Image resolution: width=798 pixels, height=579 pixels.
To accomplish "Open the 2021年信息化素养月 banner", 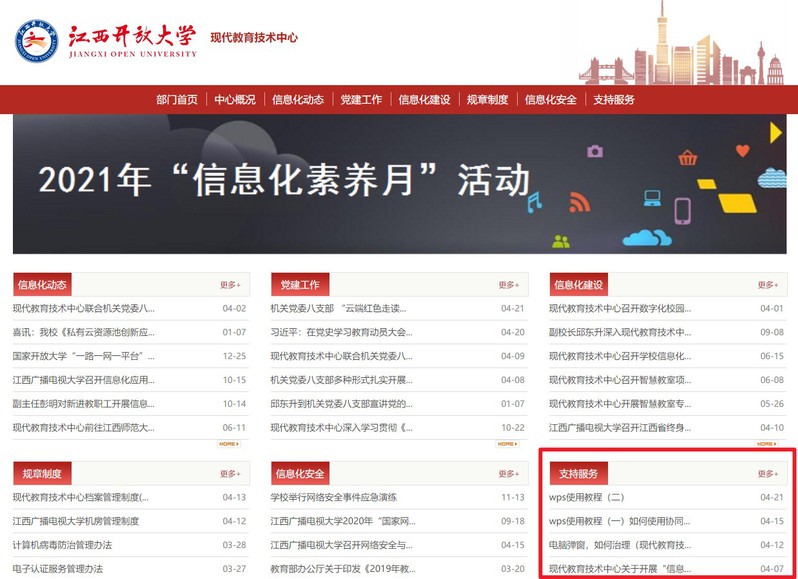I will point(398,183).
